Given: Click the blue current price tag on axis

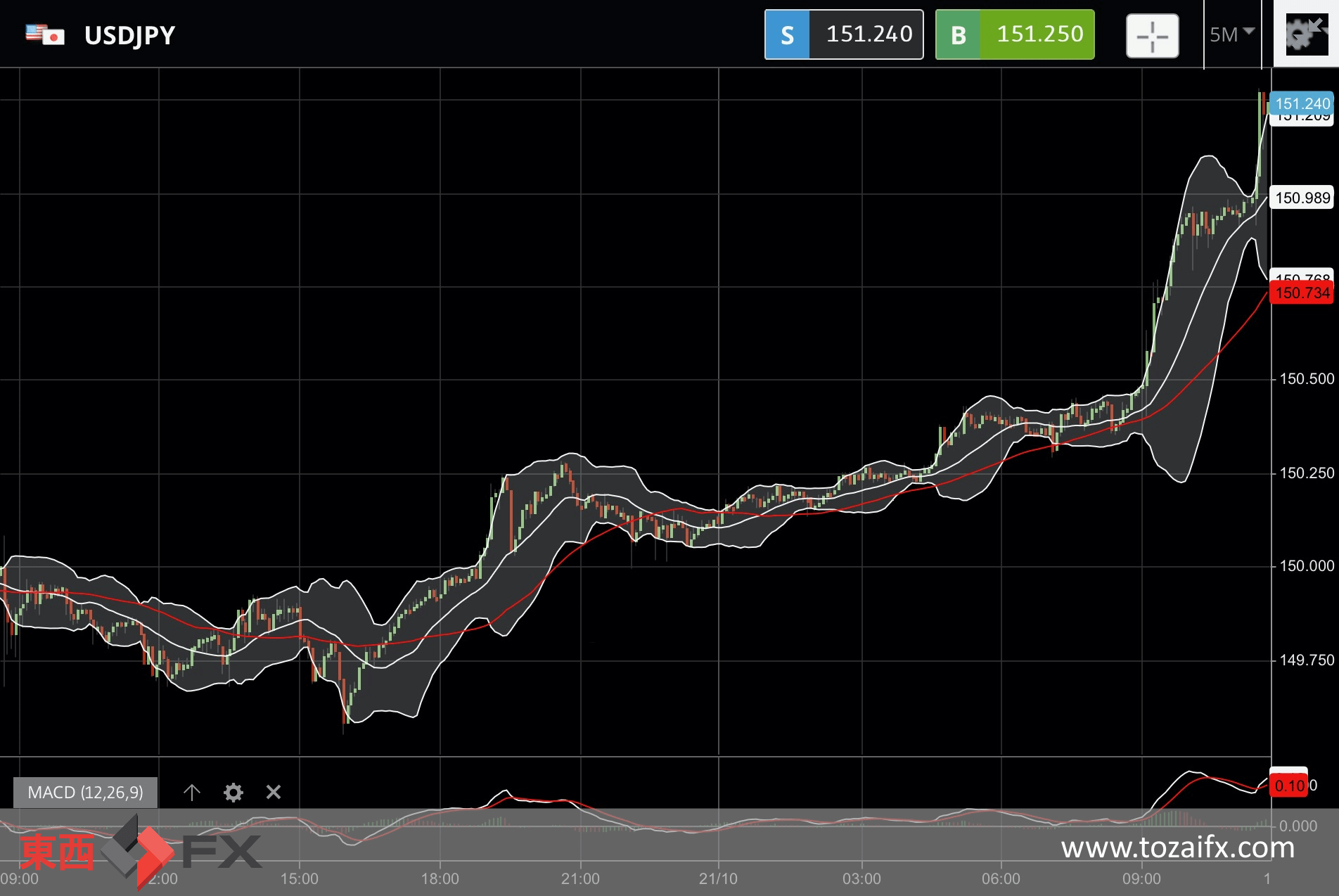Looking at the screenshot, I should point(1302,103).
